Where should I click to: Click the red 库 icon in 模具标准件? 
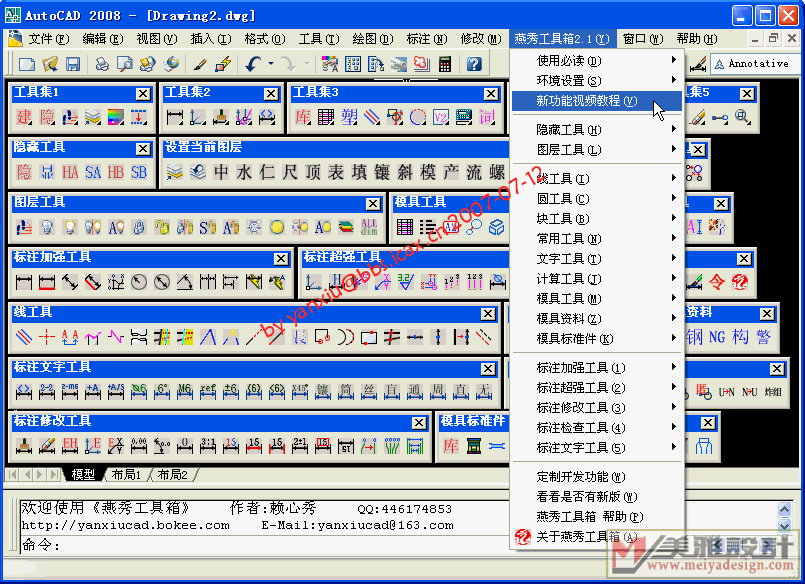(x=451, y=445)
